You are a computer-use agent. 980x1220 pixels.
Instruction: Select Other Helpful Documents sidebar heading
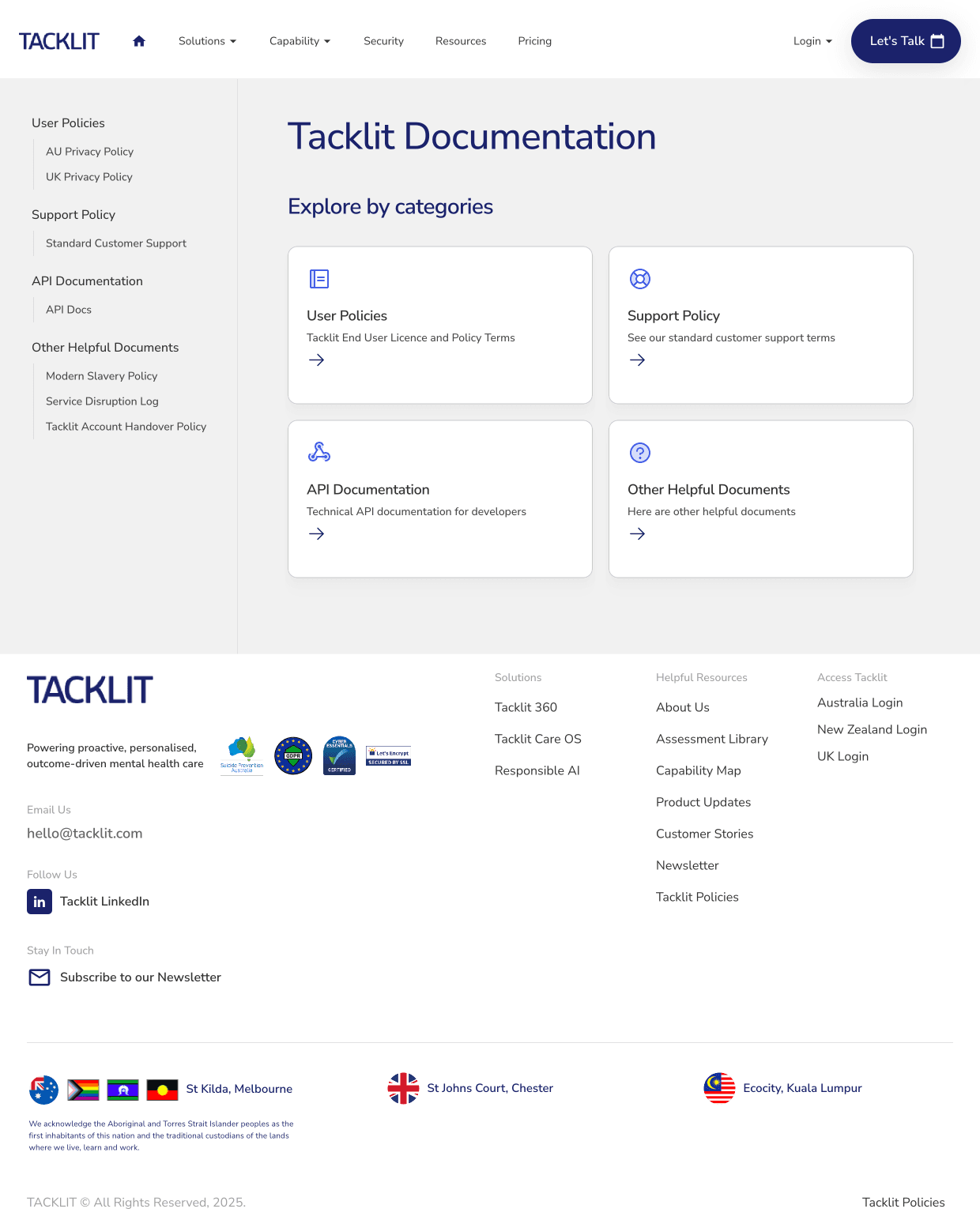click(x=105, y=348)
